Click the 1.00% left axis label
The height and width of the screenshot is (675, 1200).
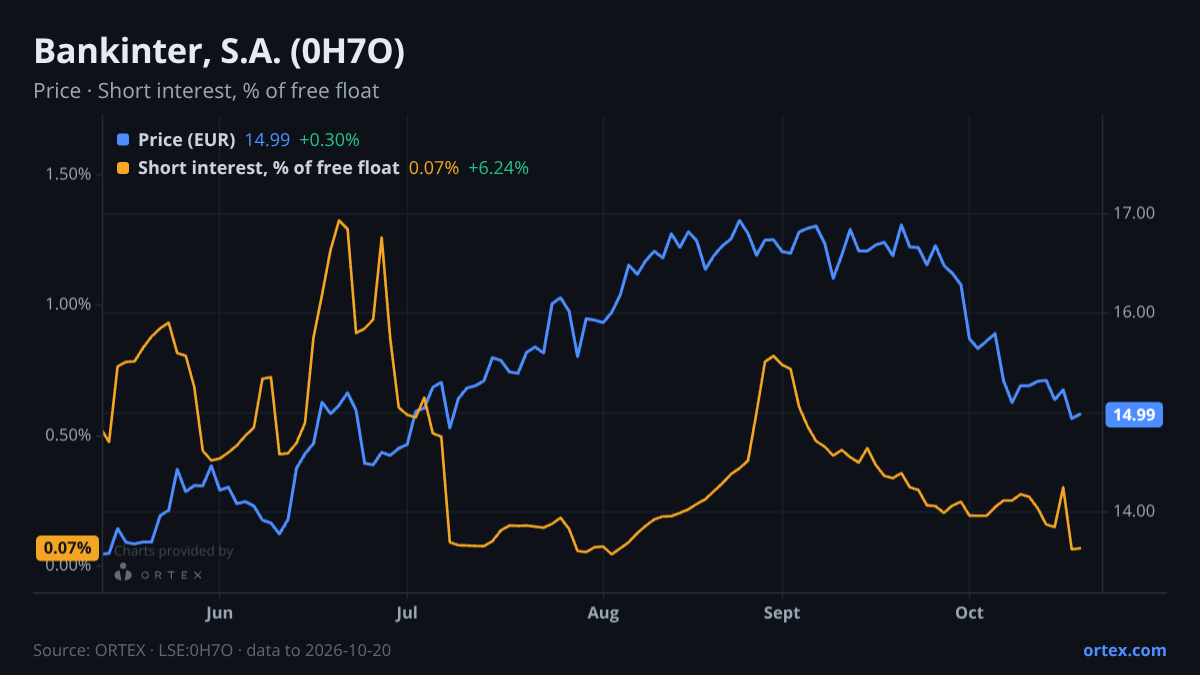tap(68, 305)
